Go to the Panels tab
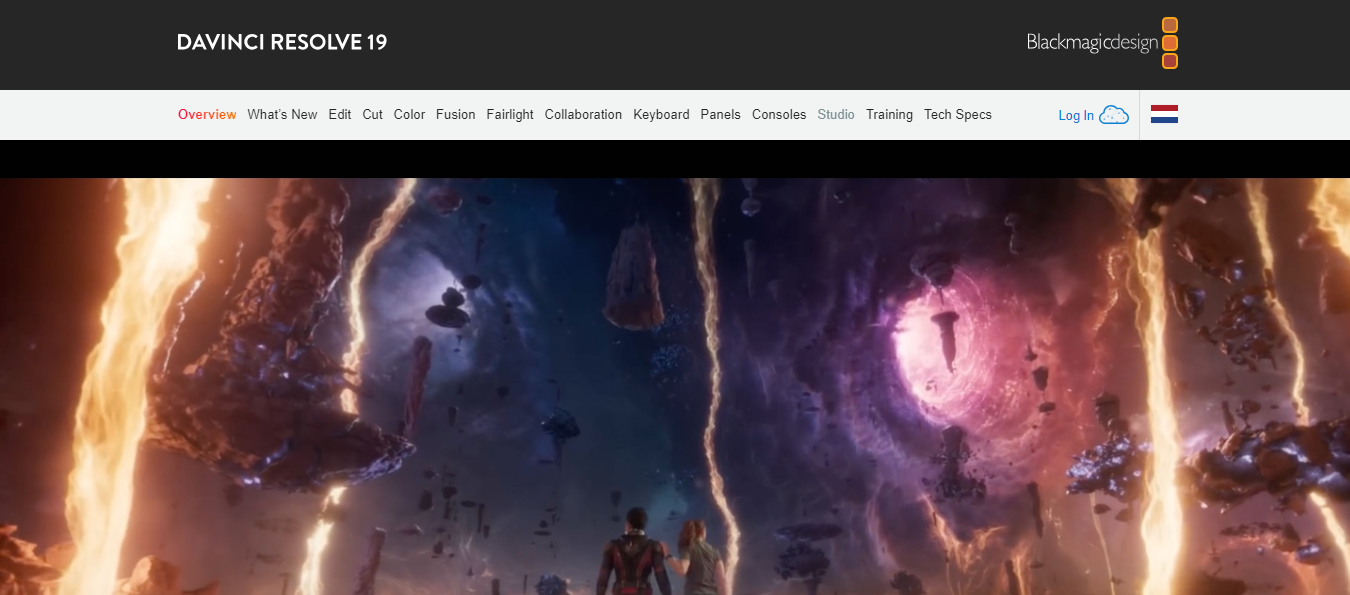Viewport: 1350px width, 595px height. click(720, 115)
